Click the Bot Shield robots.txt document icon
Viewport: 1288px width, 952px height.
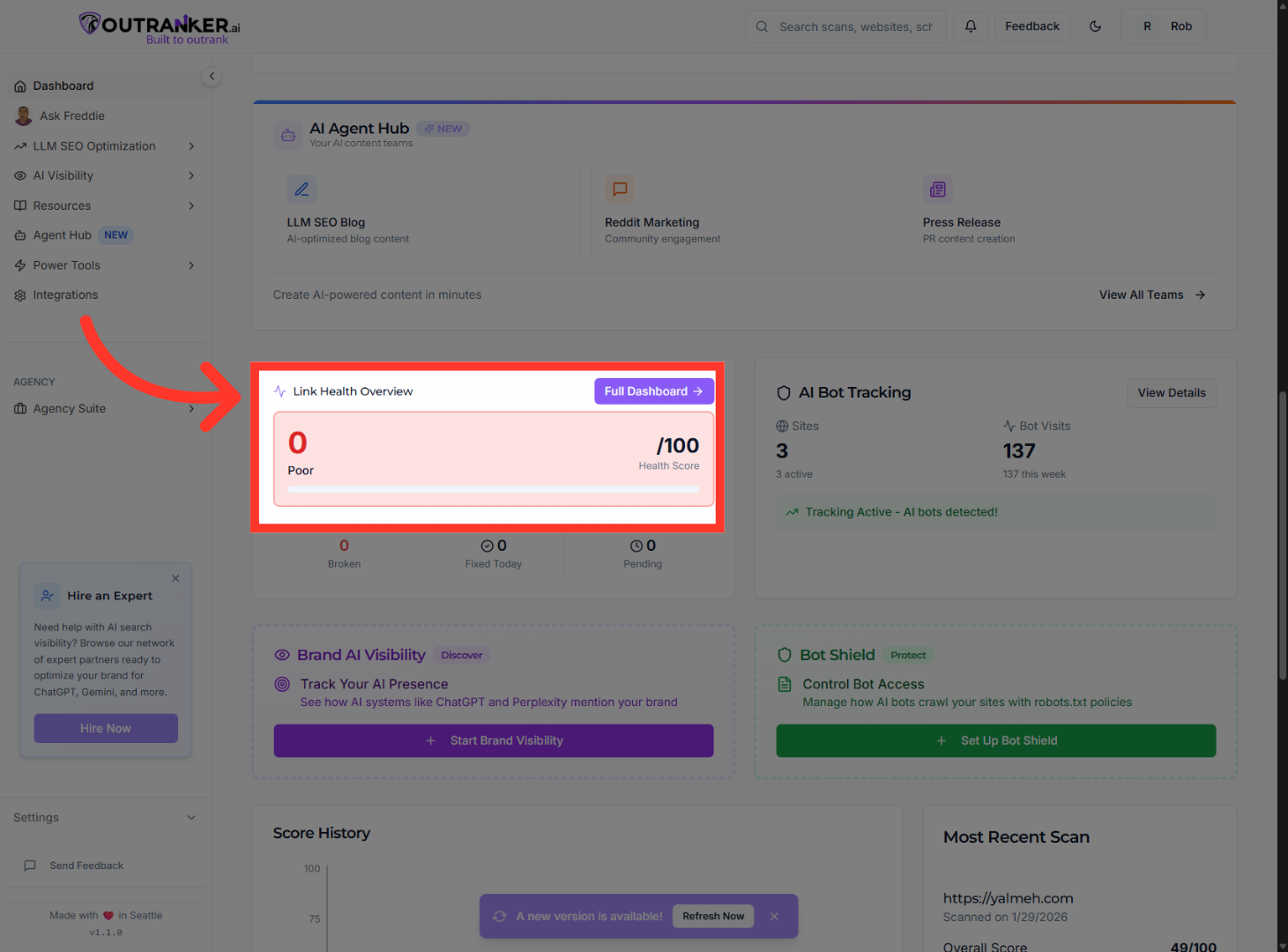point(785,684)
